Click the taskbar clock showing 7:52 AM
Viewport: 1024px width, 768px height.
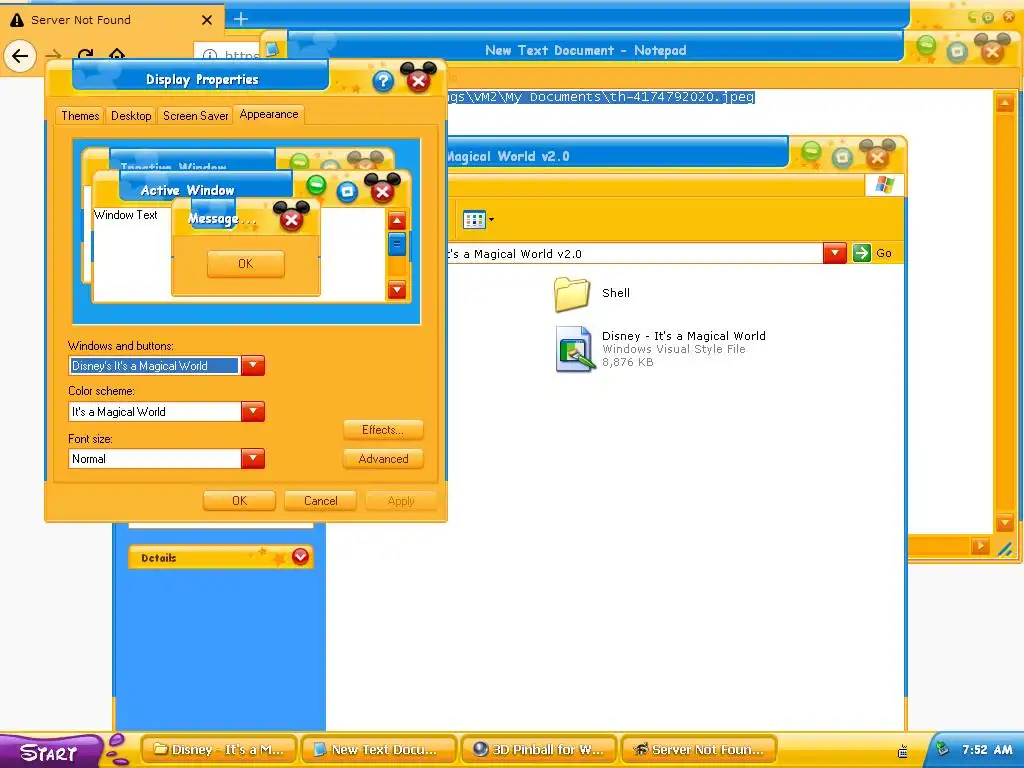pyautogui.click(x=987, y=750)
